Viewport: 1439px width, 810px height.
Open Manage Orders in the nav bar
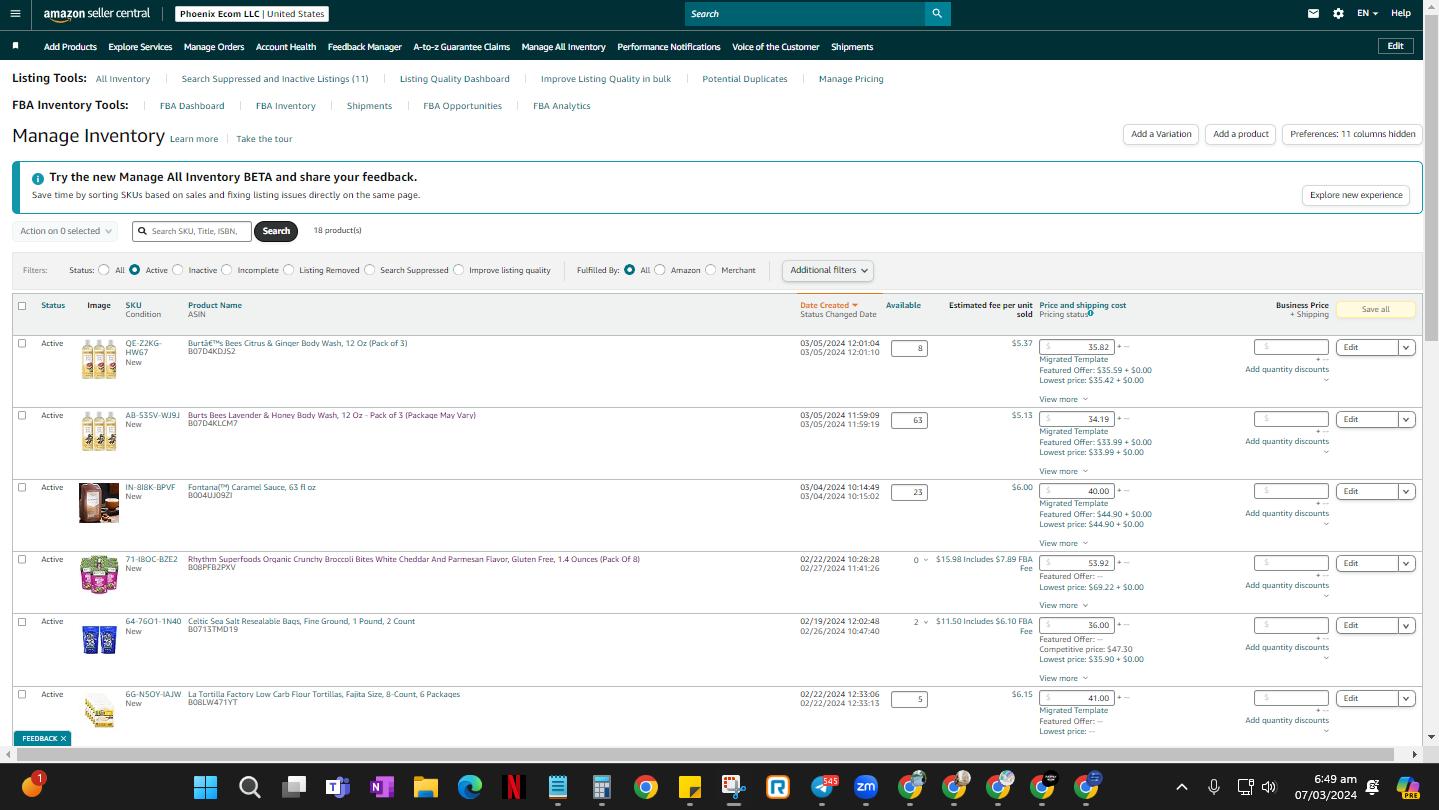coord(214,47)
